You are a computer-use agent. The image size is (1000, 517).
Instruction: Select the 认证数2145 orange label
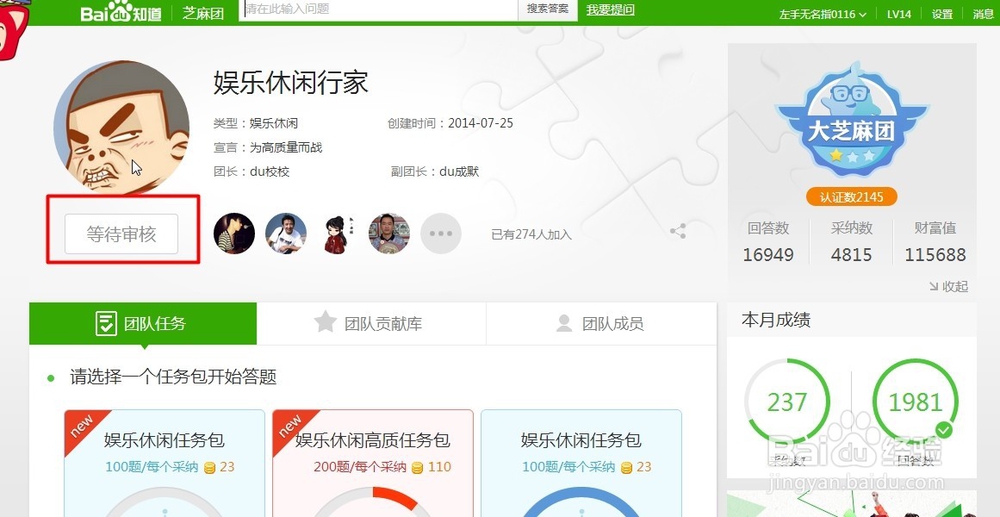(x=851, y=197)
